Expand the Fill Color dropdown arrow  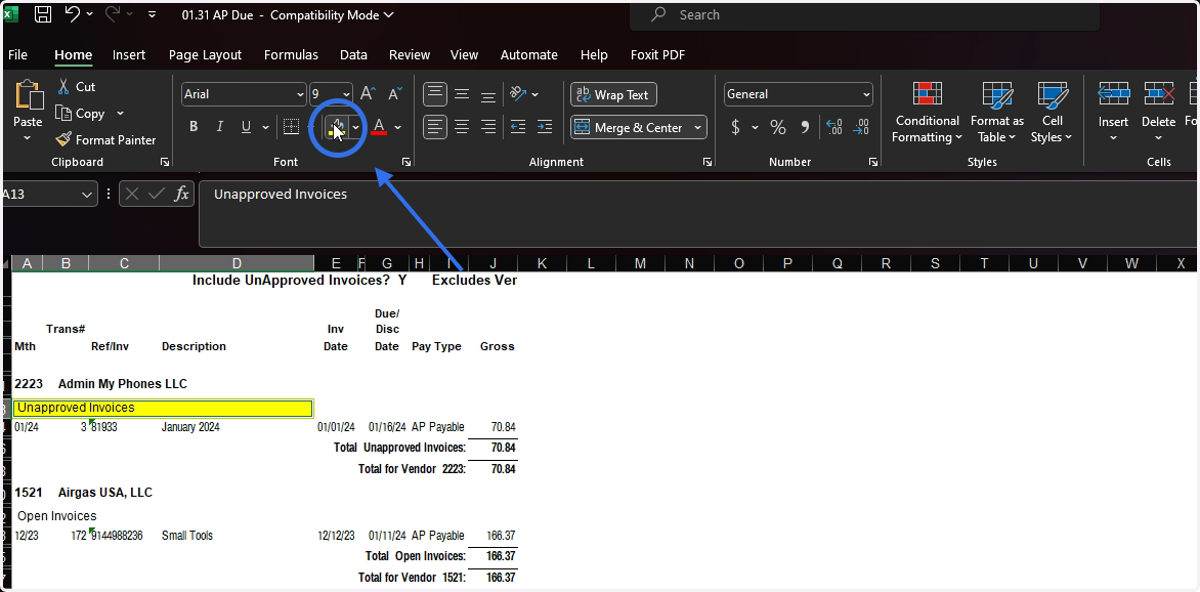355,127
